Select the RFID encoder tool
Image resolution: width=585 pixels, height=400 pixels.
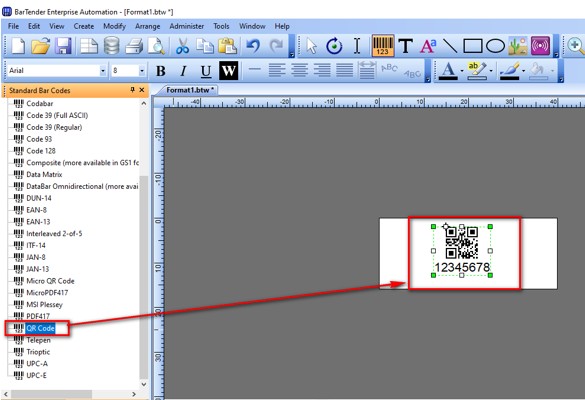[540, 46]
